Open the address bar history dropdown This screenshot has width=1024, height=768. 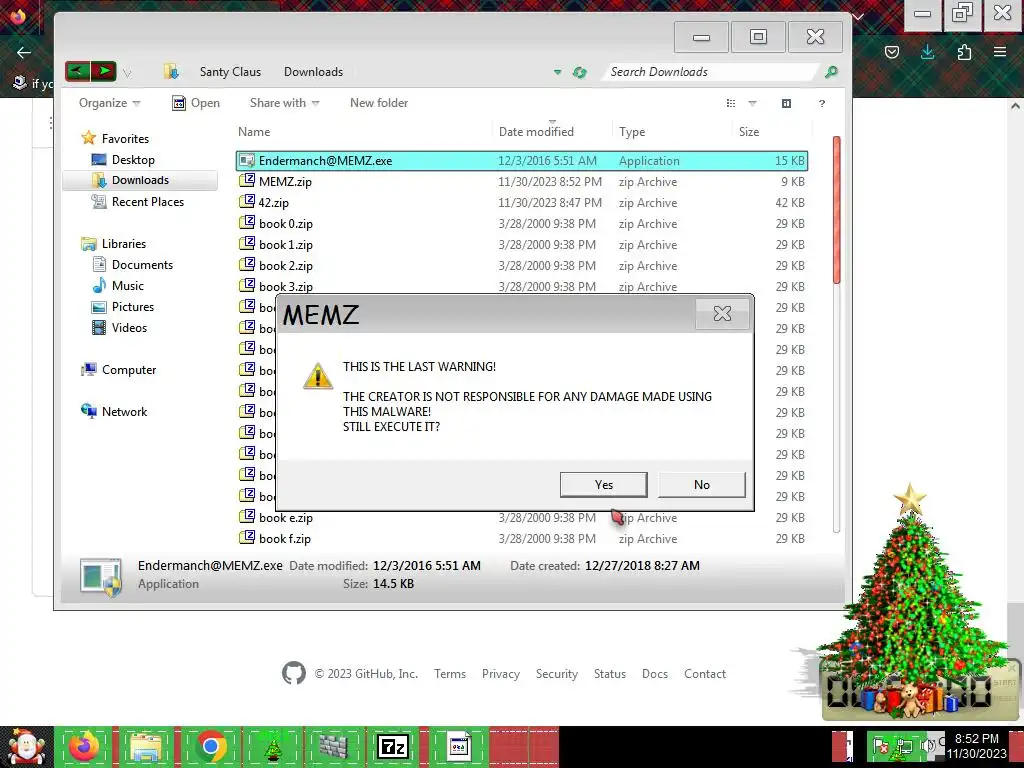[x=557, y=72]
